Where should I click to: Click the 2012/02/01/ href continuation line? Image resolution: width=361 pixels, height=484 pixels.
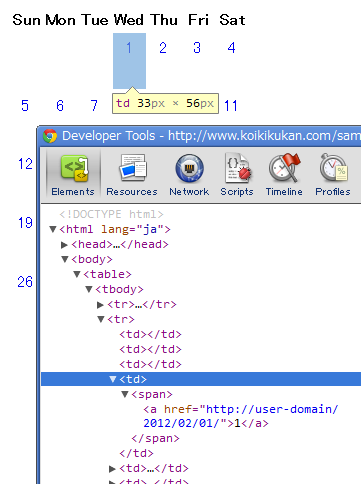click(206, 423)
